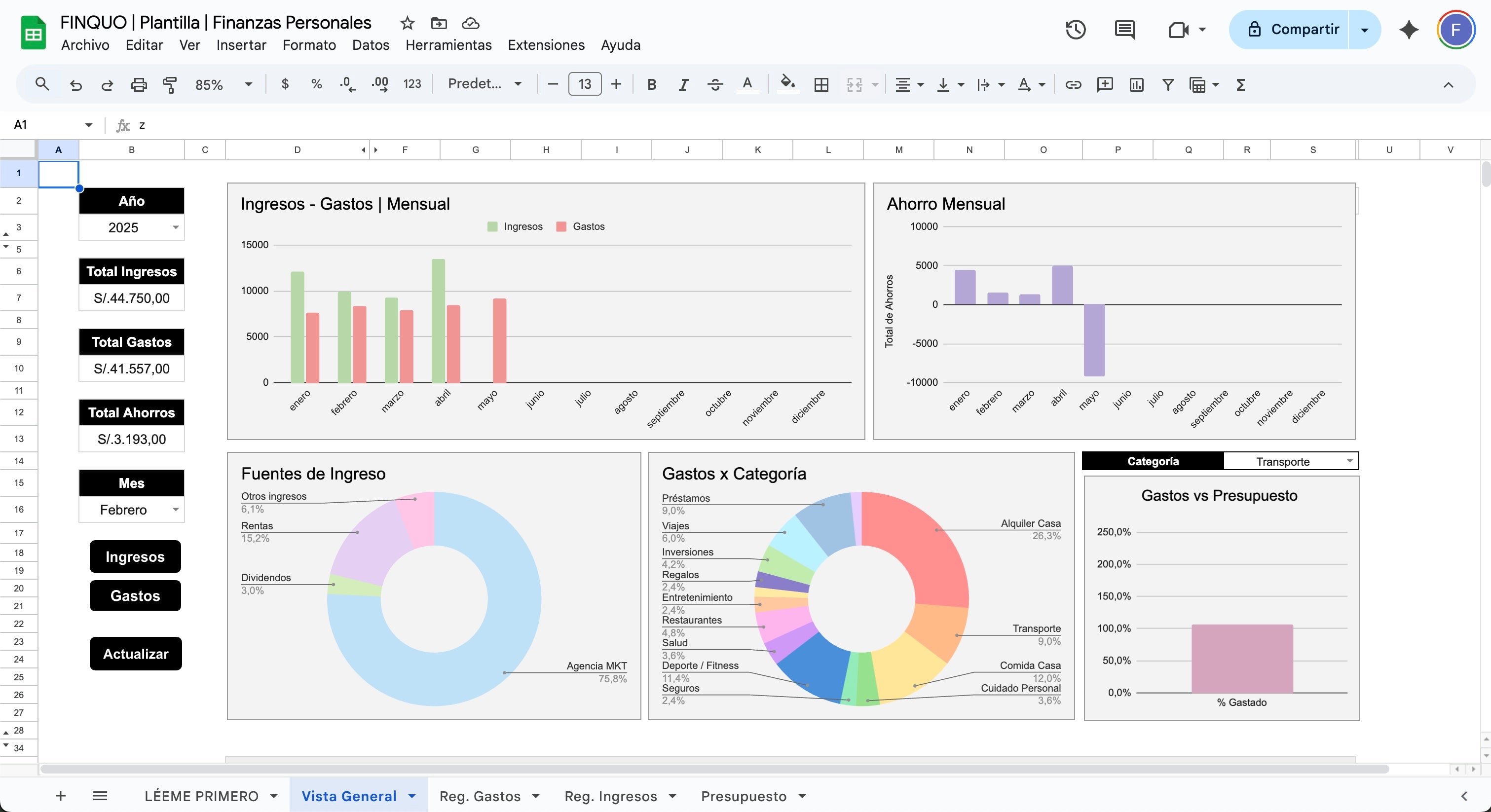Viewport: 1491px width, 812px height.
Task: Toggle strikethrough formatting
Action: pos(715,84)
